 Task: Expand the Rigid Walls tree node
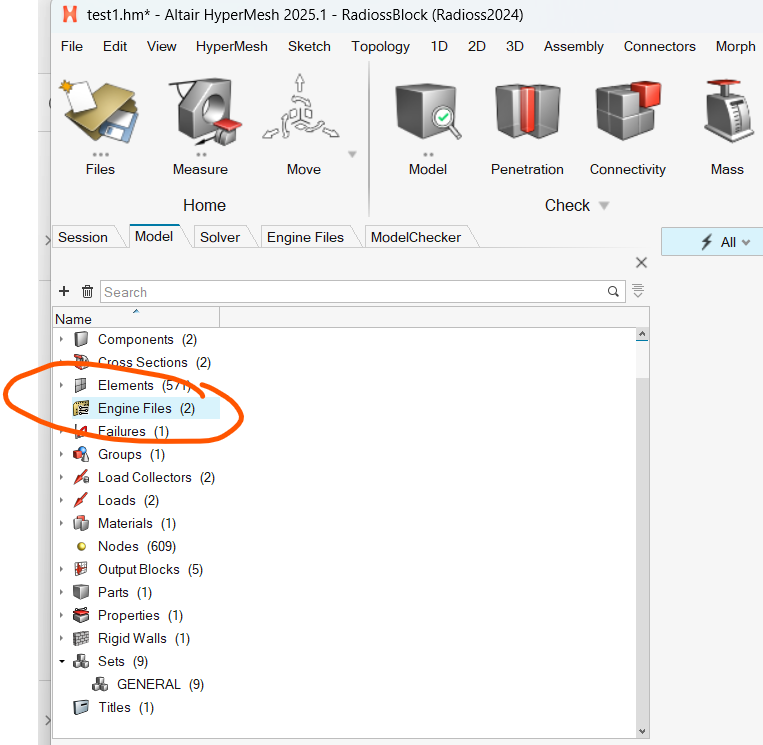(x=61, y=638)
